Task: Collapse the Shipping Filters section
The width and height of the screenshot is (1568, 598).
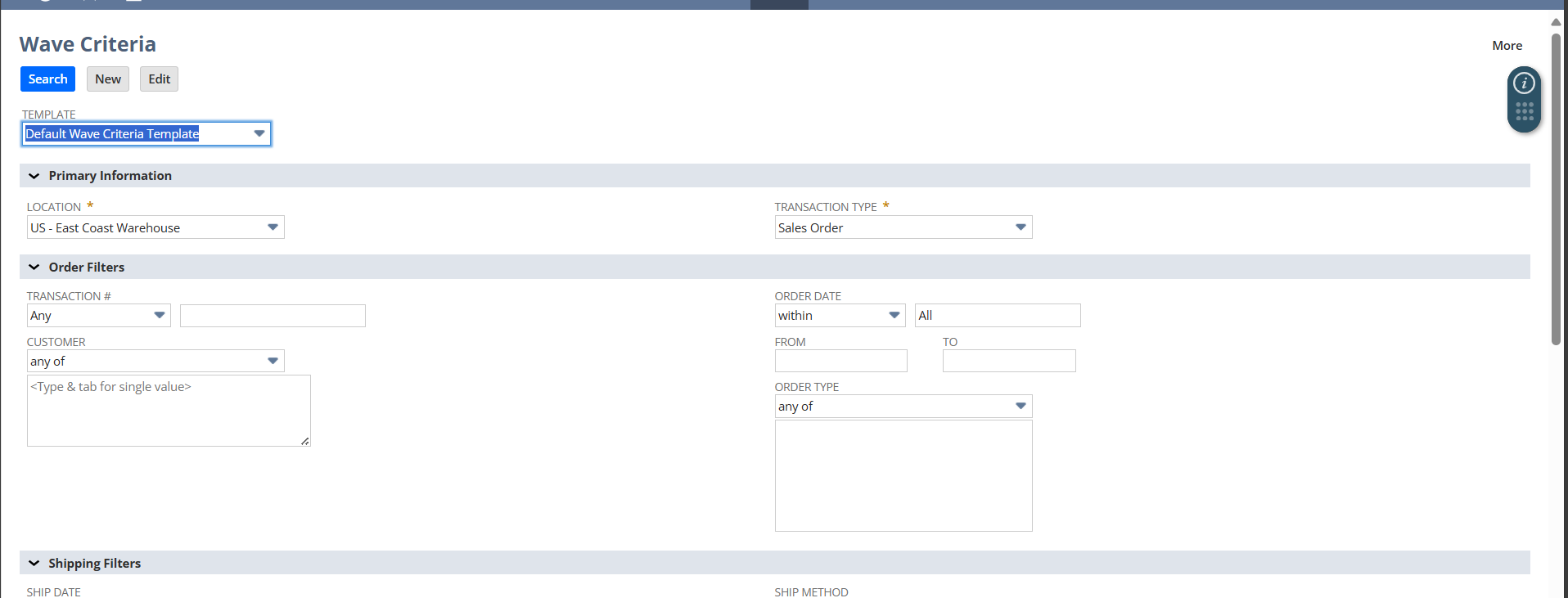Action: coord(34,564)
